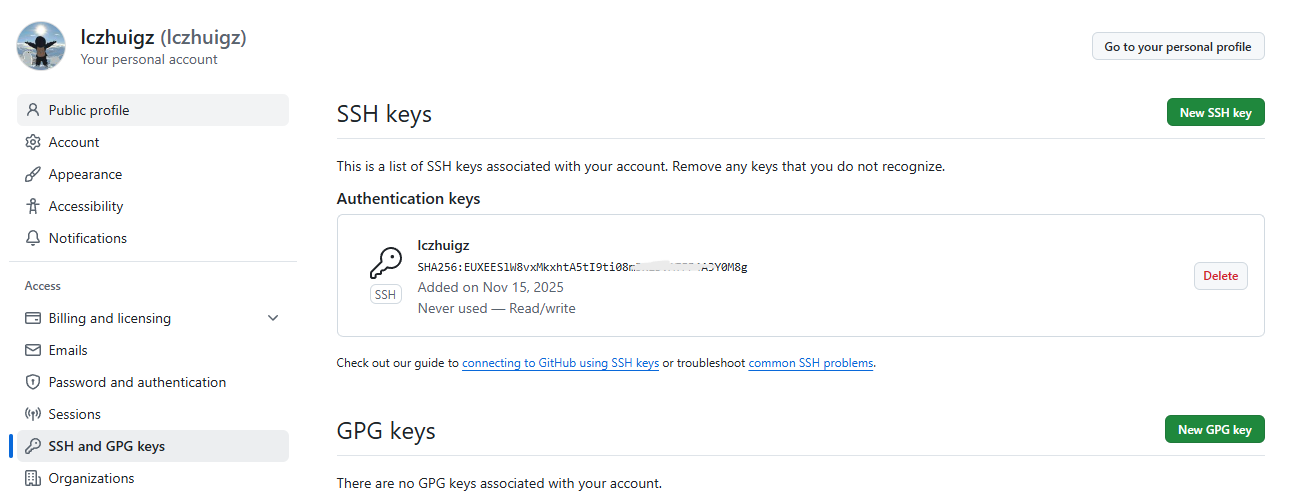This screenshot has width=1312, height=495.
Task: Open the Appearance settings page
Action: (85, 174)
